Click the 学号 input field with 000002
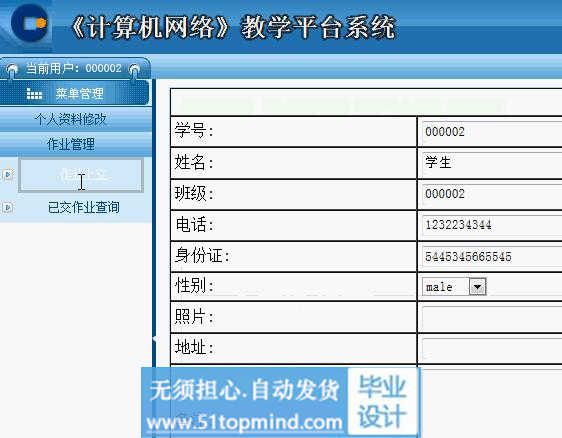Screen dimensions: 562x438 tap(492, 132)
